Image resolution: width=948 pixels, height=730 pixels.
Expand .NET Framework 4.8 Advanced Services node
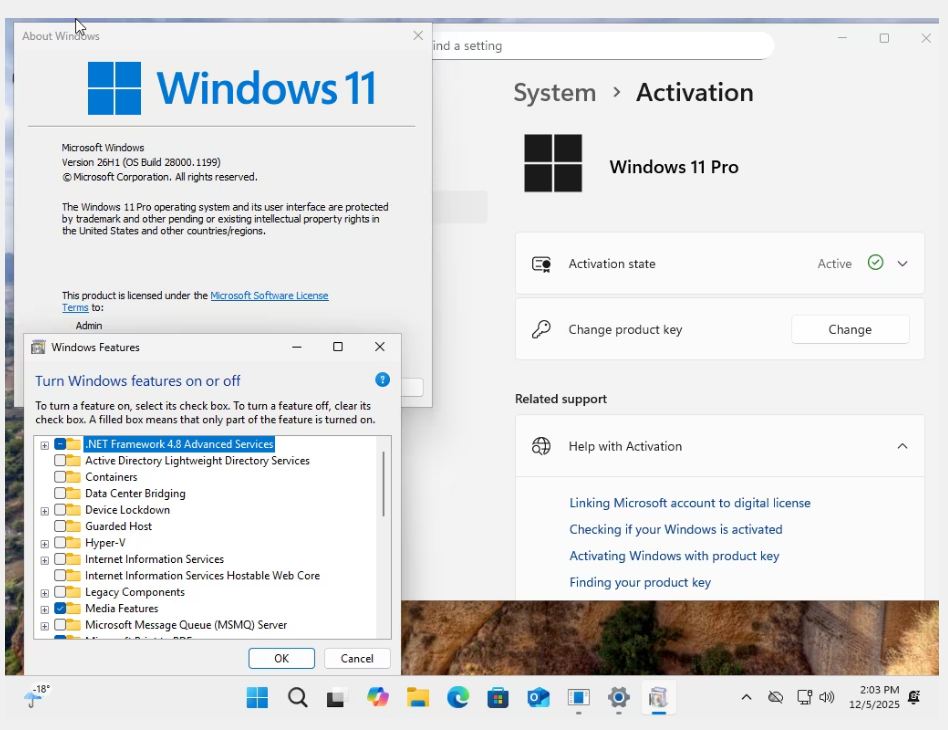(45, 445)
